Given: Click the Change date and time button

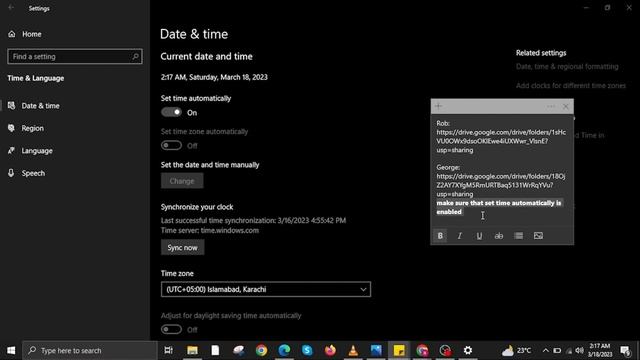Looking at the screenshot, I should click(x=182, y=181).
